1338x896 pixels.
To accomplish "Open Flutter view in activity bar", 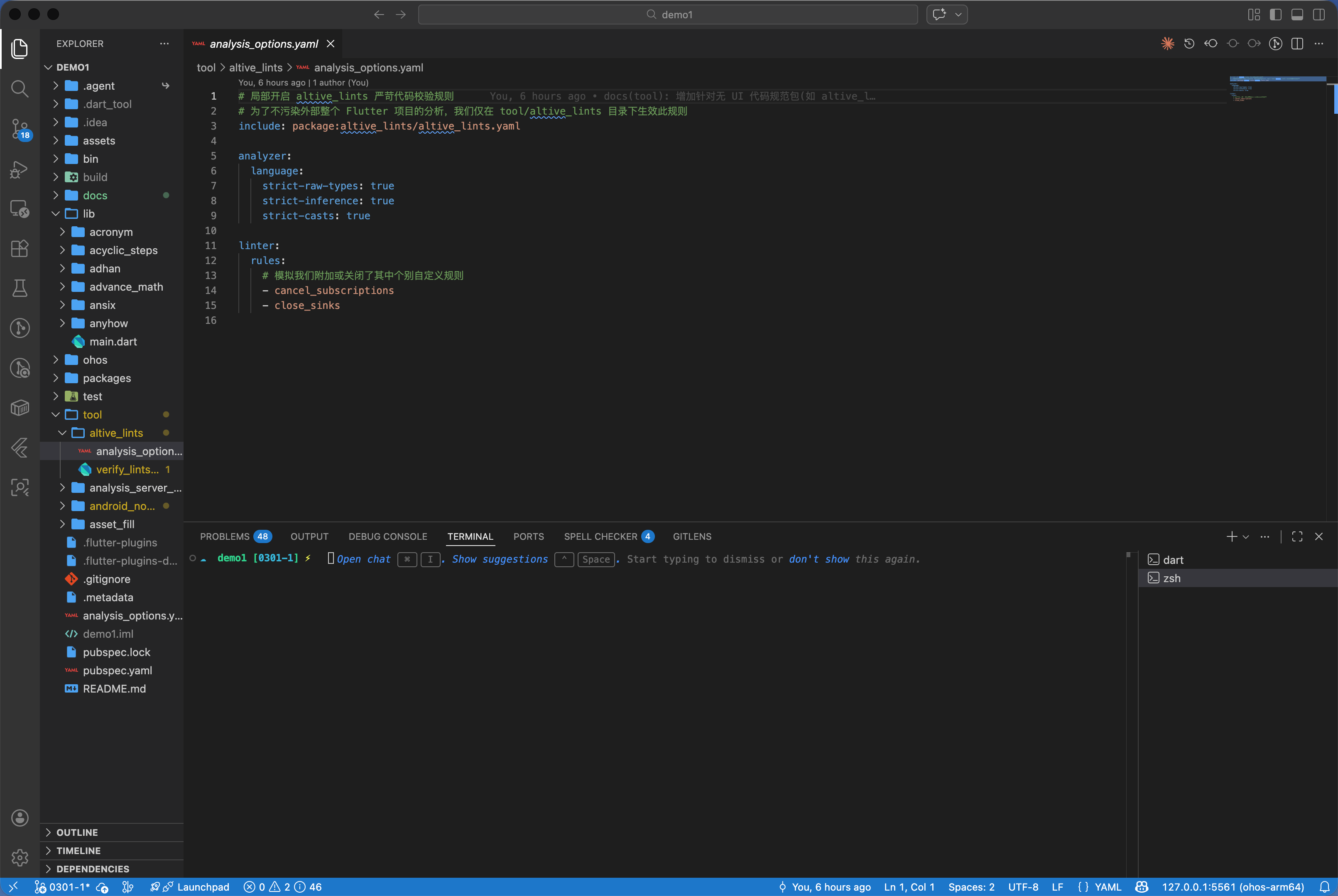I will (20, 448).
